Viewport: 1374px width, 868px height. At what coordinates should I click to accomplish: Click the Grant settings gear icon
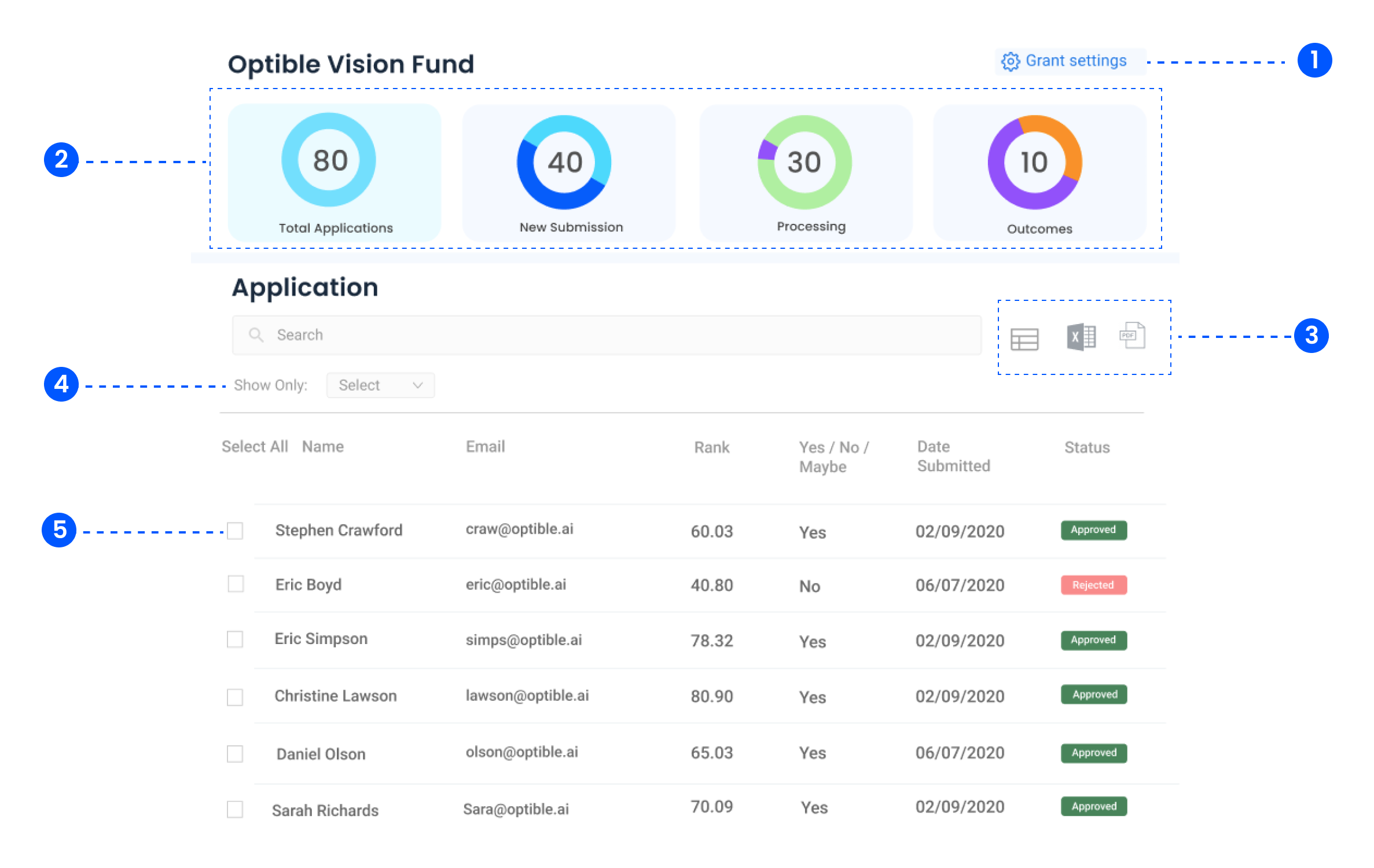coord(1011,61)
